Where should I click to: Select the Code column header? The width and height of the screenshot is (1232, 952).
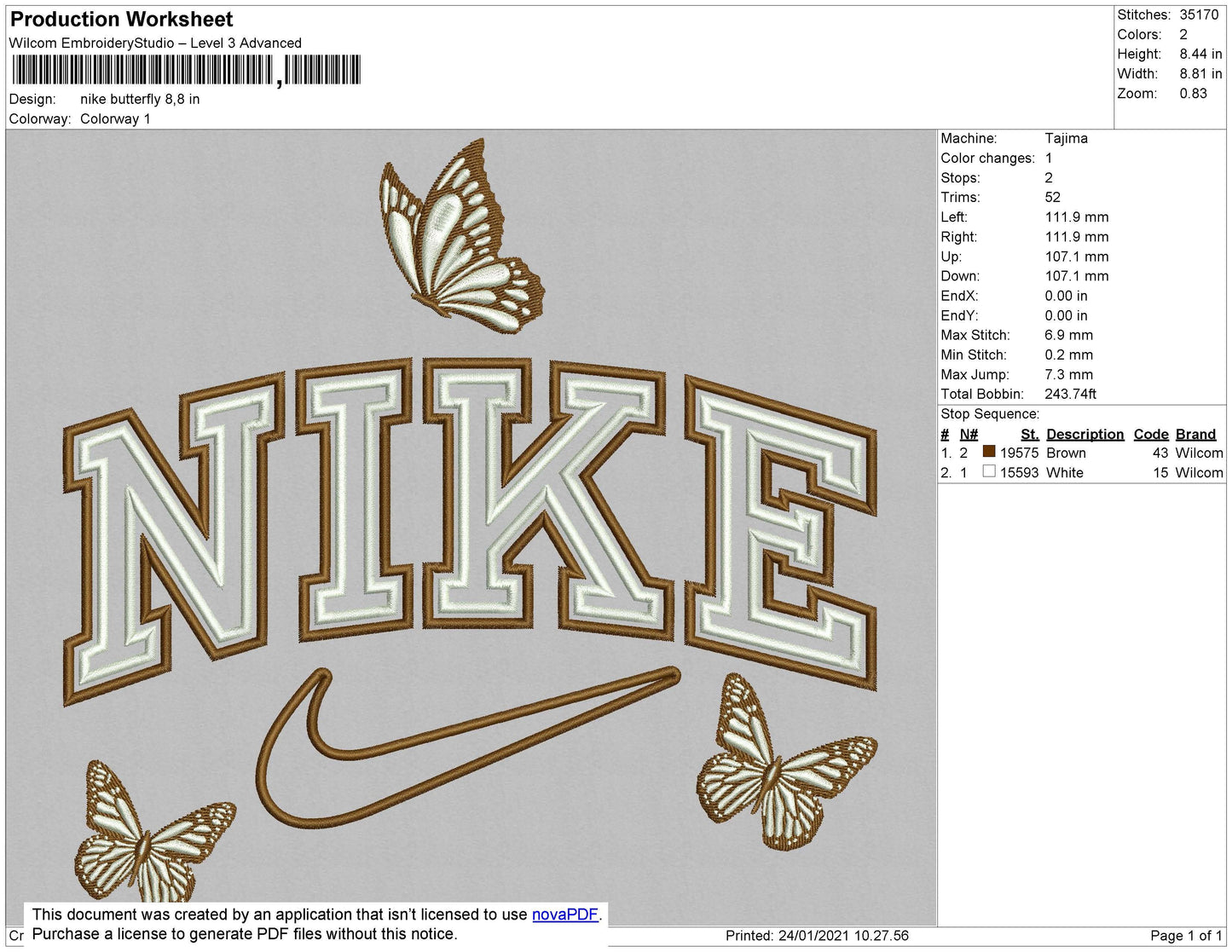(1150, 435)
